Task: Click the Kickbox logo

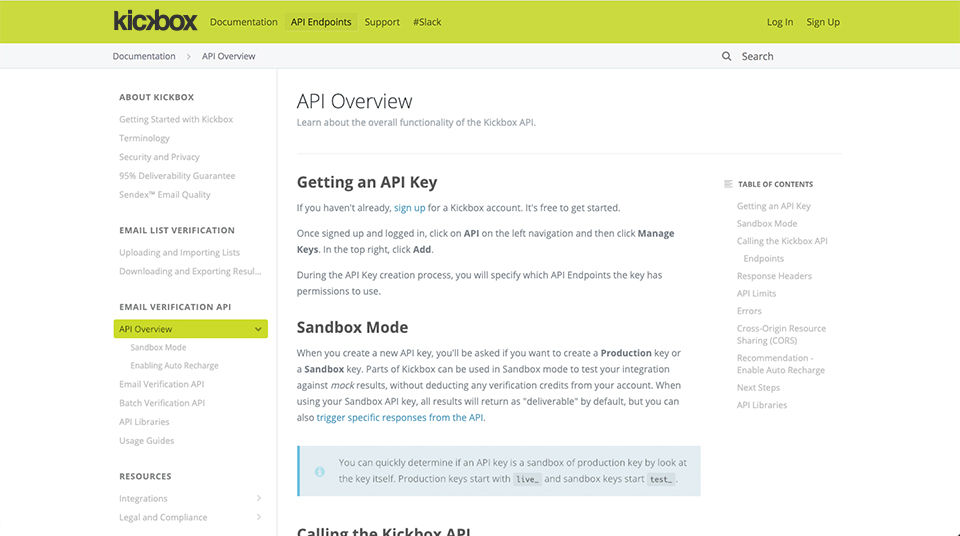Action: point(155,21)
